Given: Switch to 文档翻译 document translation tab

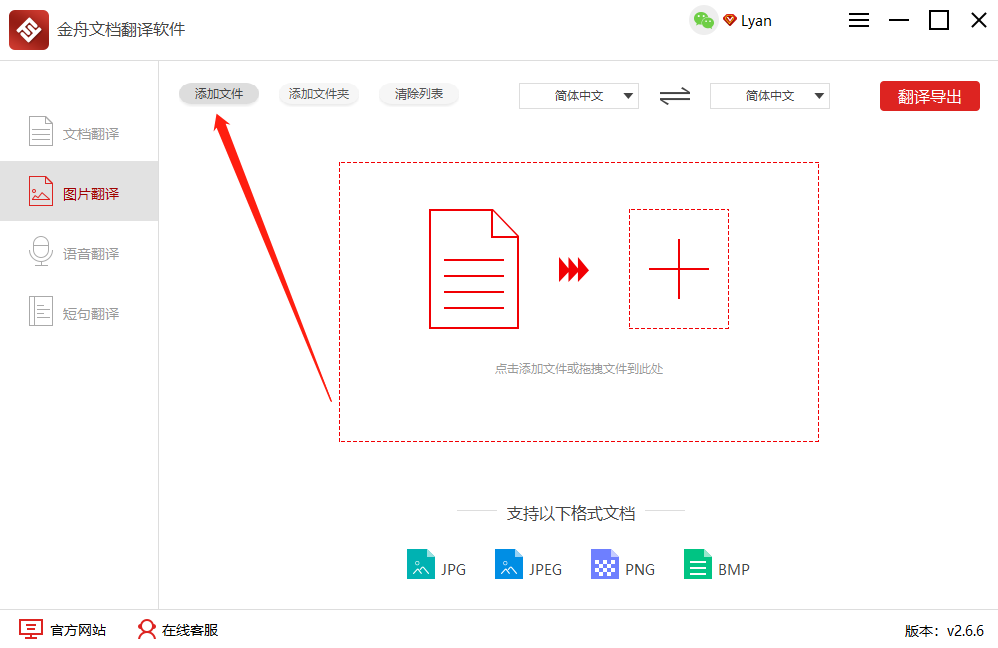Looking at the screenshot, I should click(79, 132).
